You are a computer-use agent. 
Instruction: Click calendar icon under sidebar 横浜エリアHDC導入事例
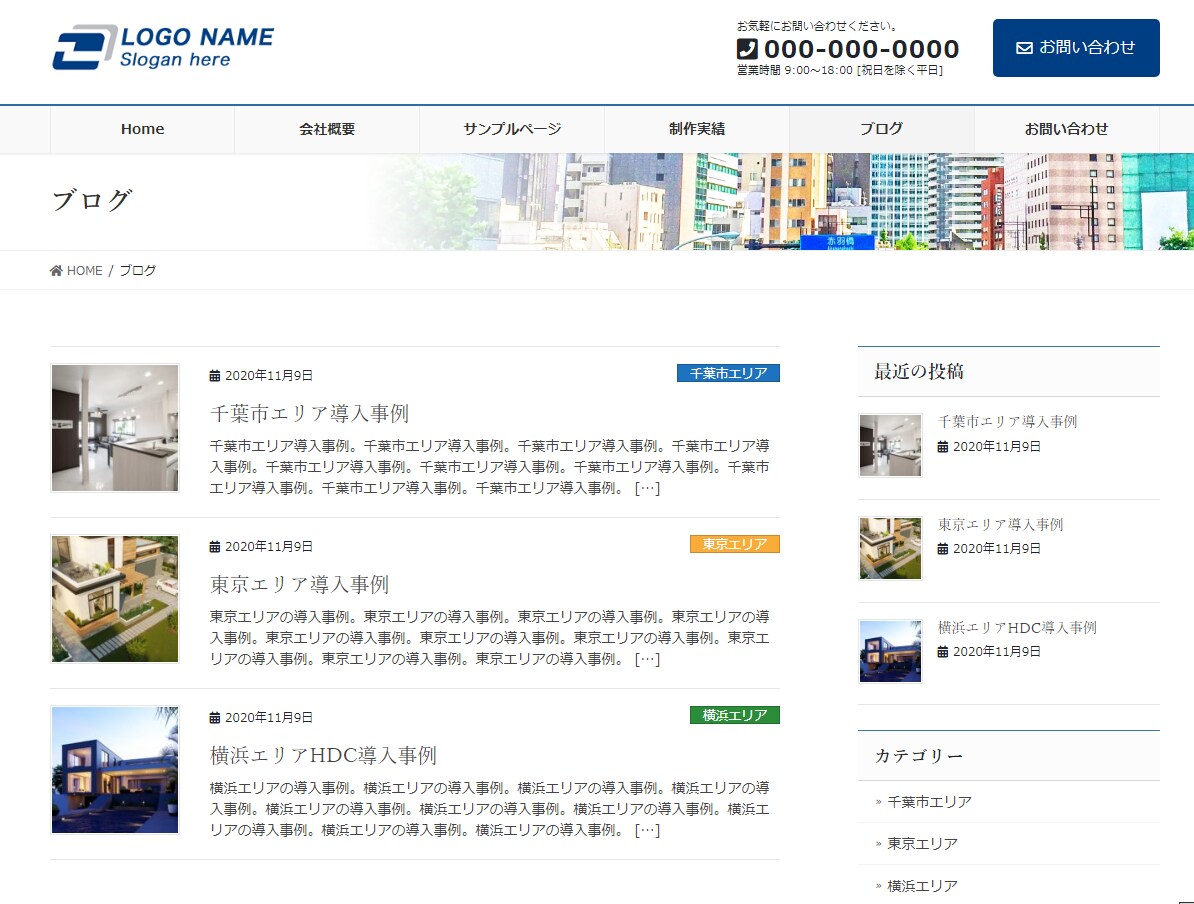coord(943,652)
